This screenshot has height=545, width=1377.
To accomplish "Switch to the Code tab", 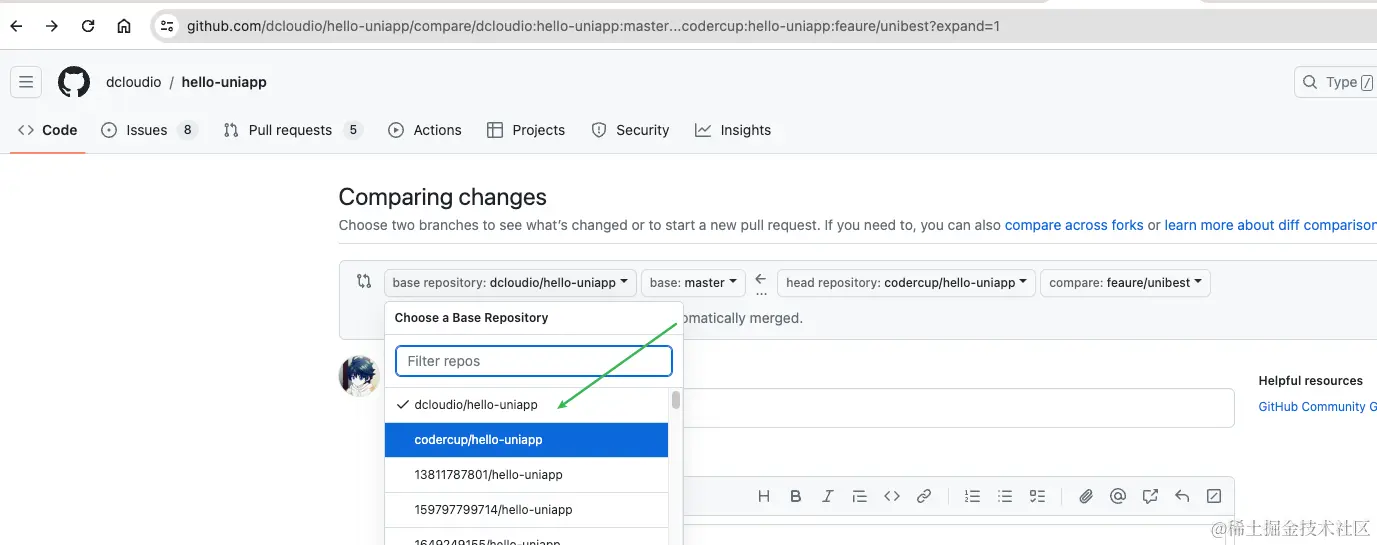I will [x=48, y=130].
